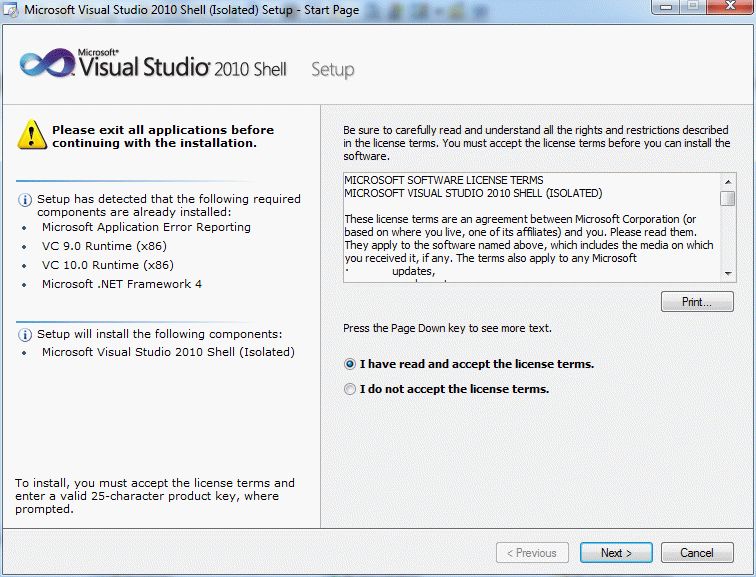Click info icon beside already installed components
Viewport: 756px width, 577px height.
(25, 200)
